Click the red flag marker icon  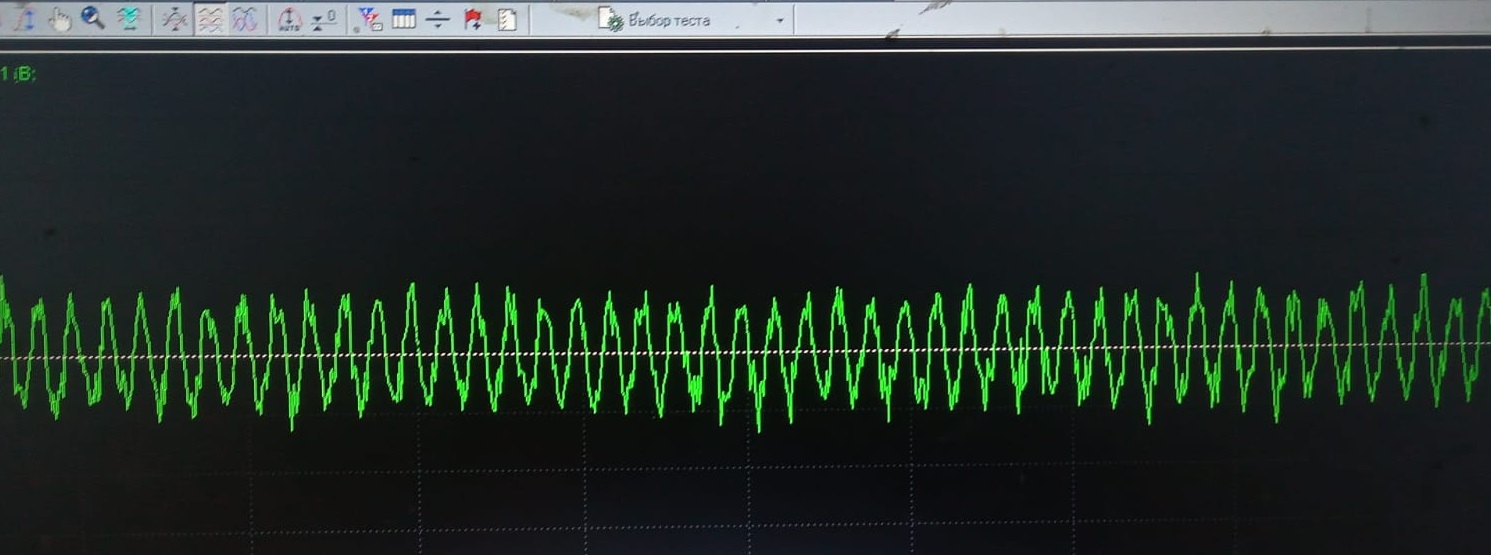473,19
